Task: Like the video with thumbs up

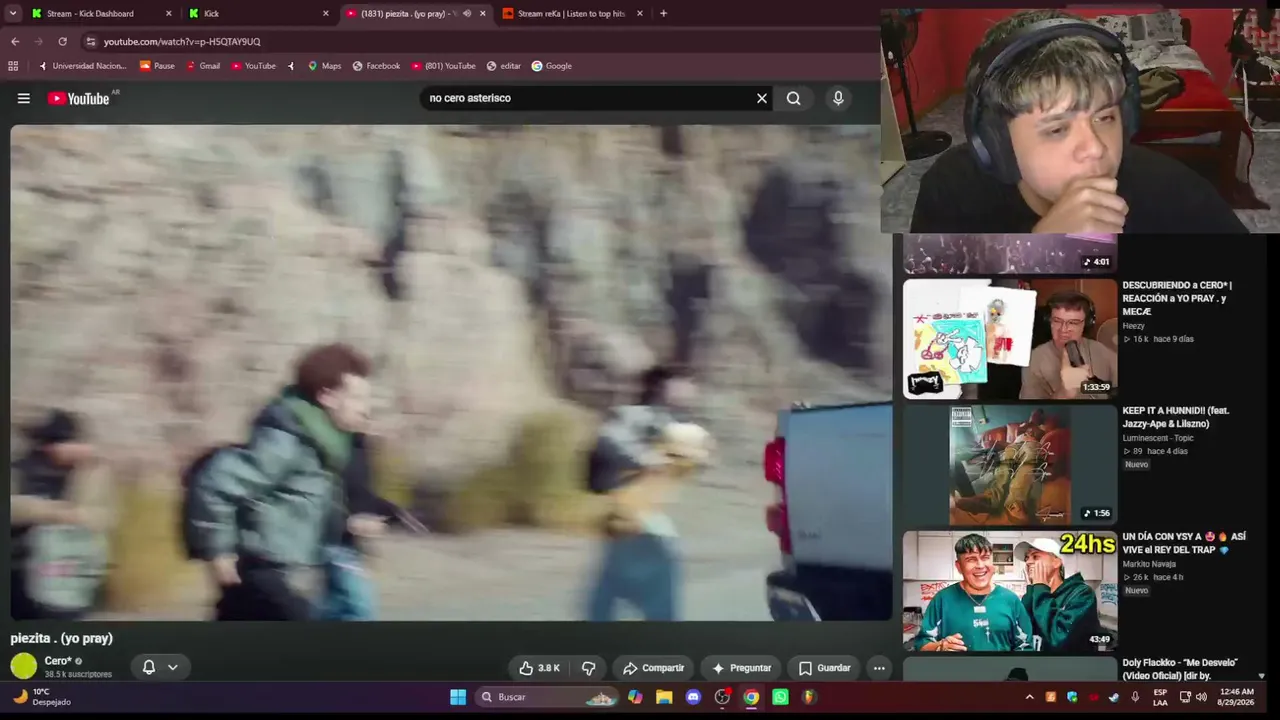Action: coord(539,668)
